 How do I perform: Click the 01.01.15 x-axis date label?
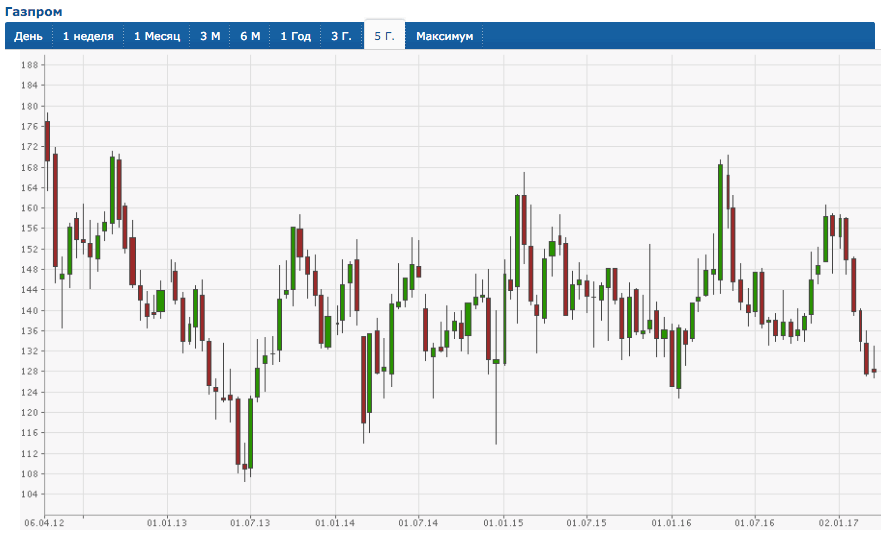(x=503, y=523)
